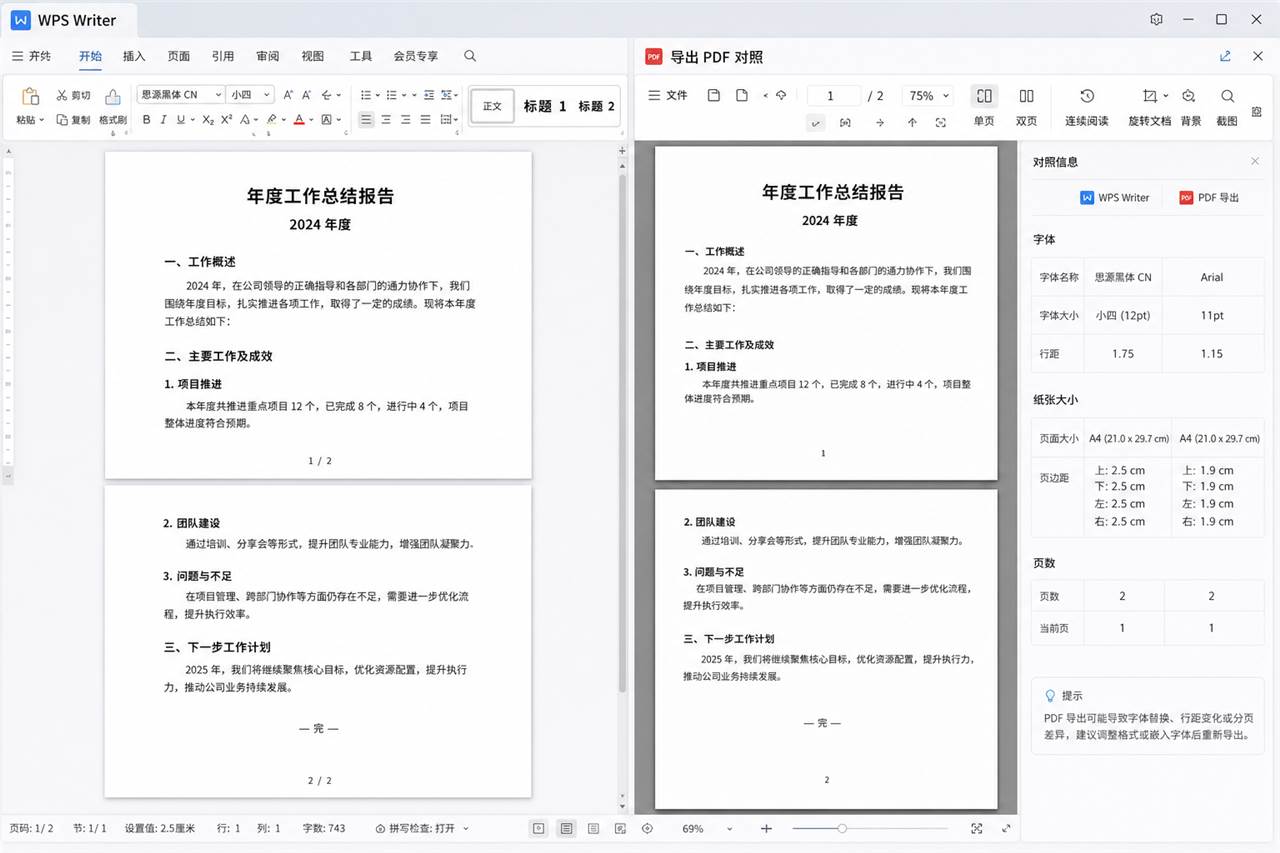1280x853 pixels.
Task: Expand the underline style dropdown arrow
Action: point(192,120)
